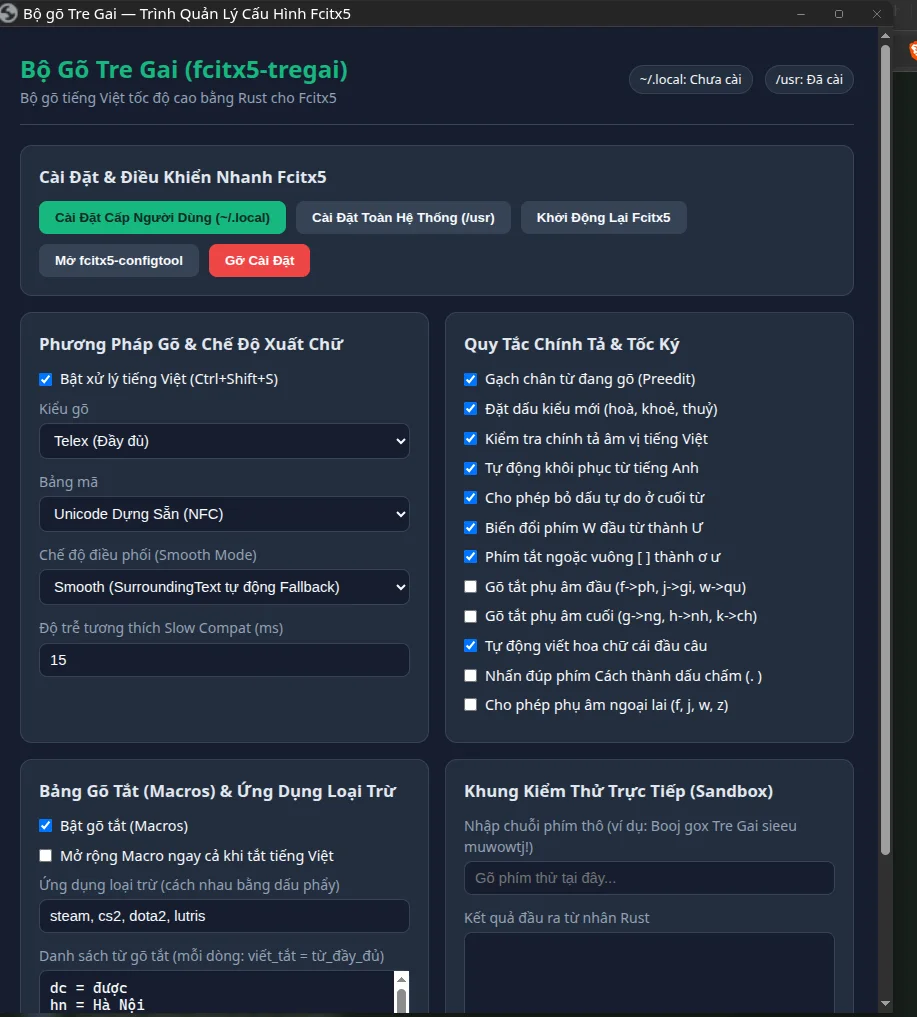Image resolution: width=917 pixels, height=1017 pixels.
Task: Toggle Phím tắt ngoặc vuông checkbox
Action: 471,556
